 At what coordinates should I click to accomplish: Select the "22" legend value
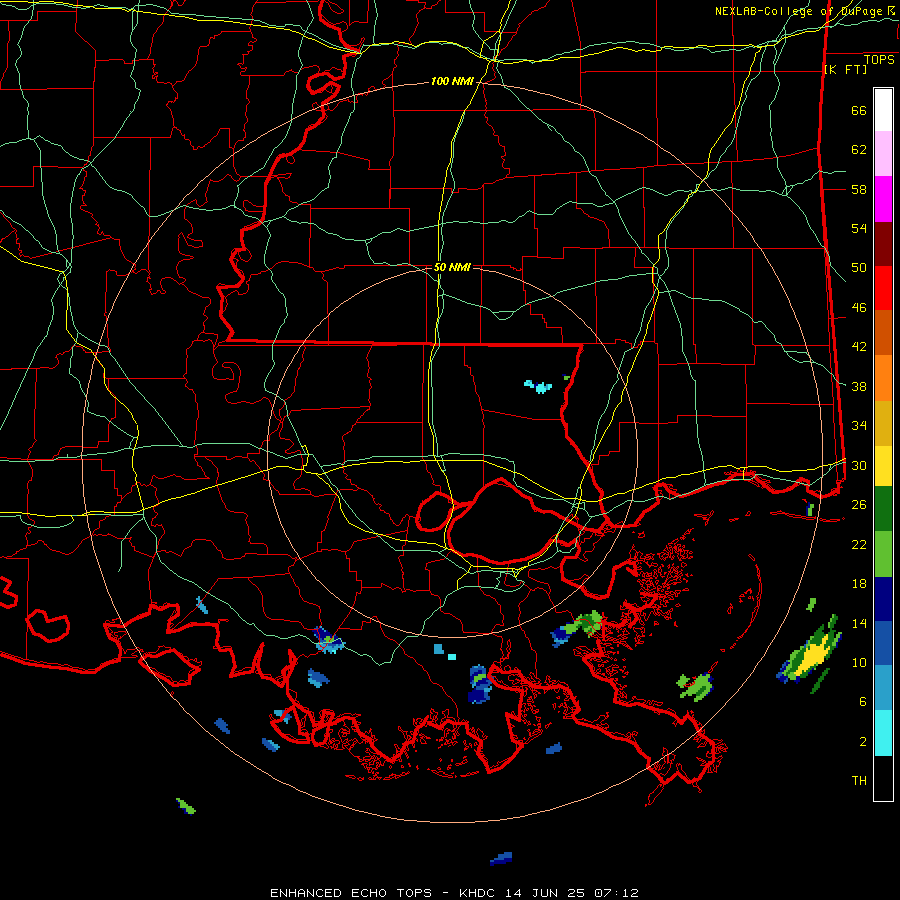859,545
